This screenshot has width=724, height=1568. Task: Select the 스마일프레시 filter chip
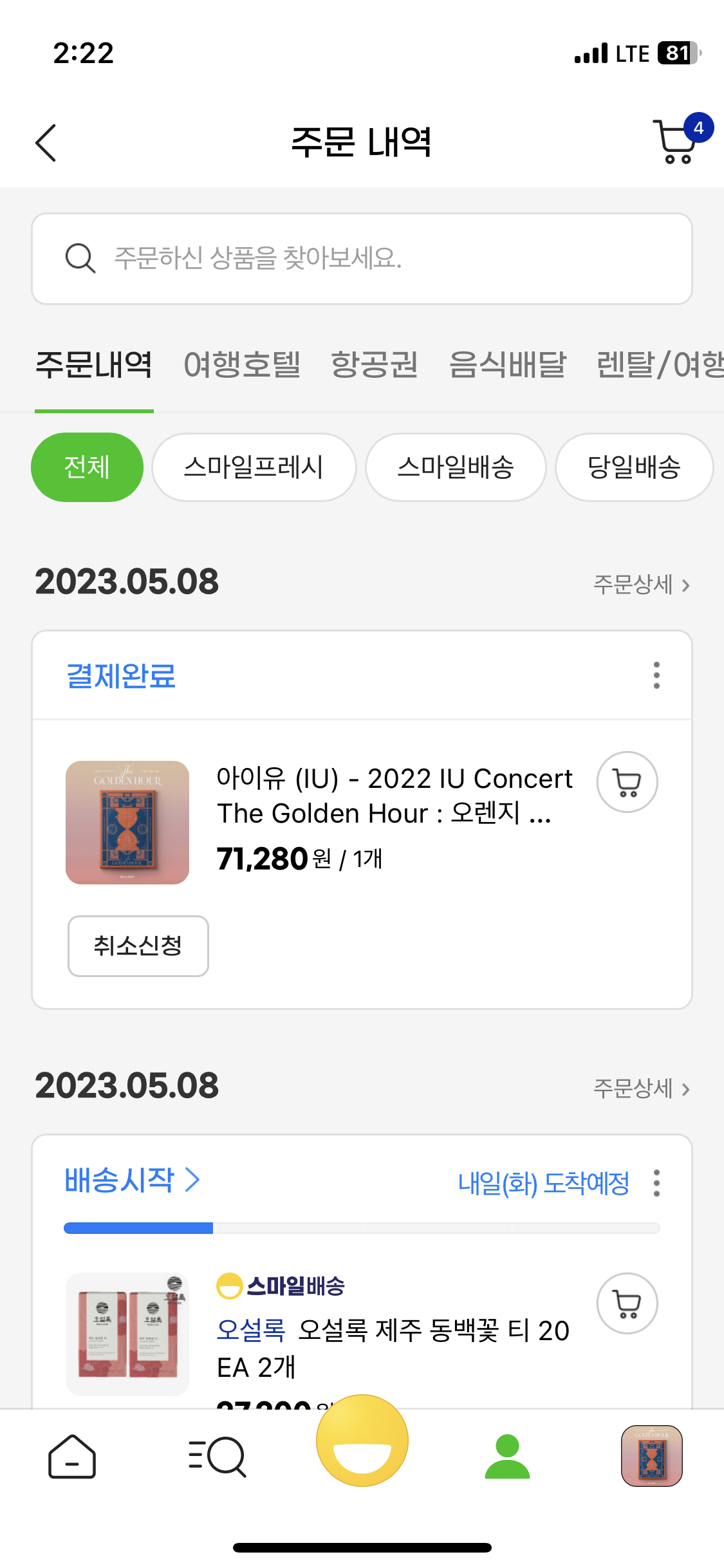coord(254,467)
